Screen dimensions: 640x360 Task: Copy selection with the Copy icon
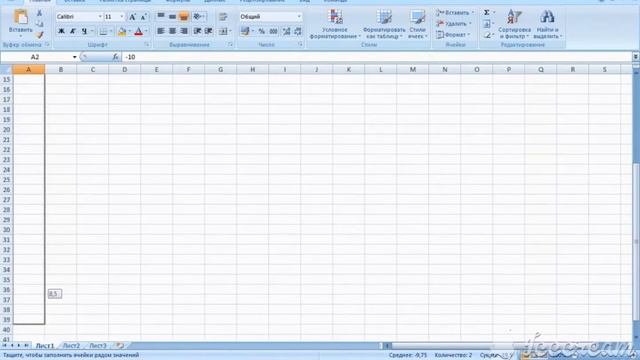(x=40, y=24)
